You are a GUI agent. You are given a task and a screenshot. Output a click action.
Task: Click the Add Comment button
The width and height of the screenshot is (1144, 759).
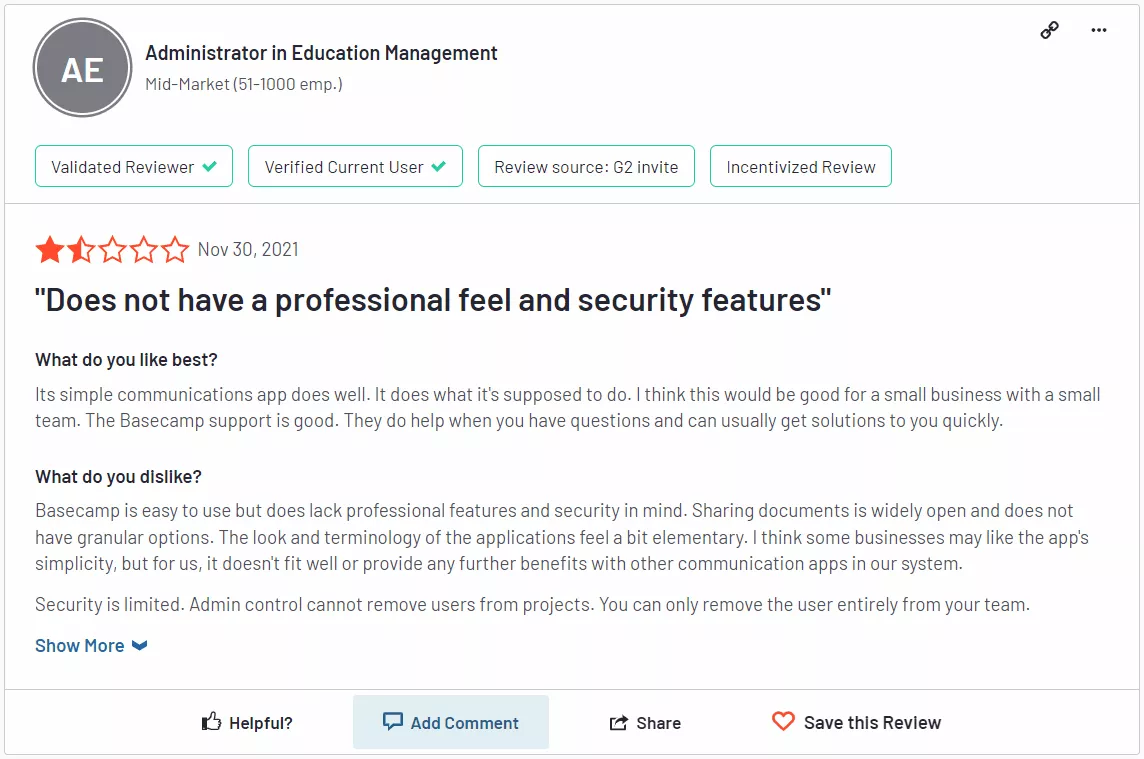pos(451,722)
